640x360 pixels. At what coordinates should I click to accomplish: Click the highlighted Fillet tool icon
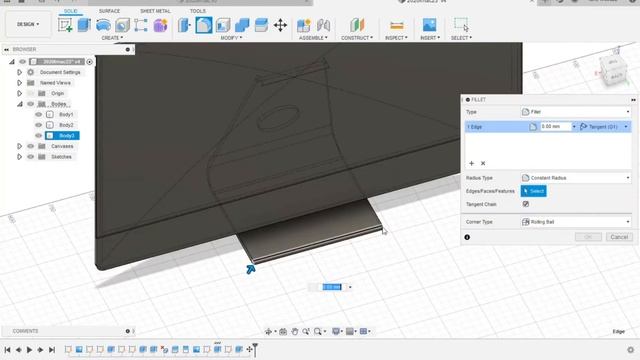coord(204,25)
